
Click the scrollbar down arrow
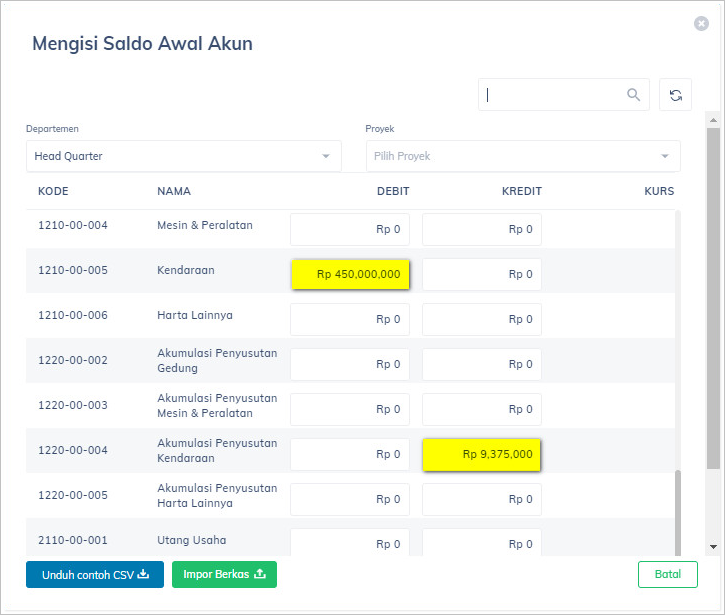click(713, 547)
